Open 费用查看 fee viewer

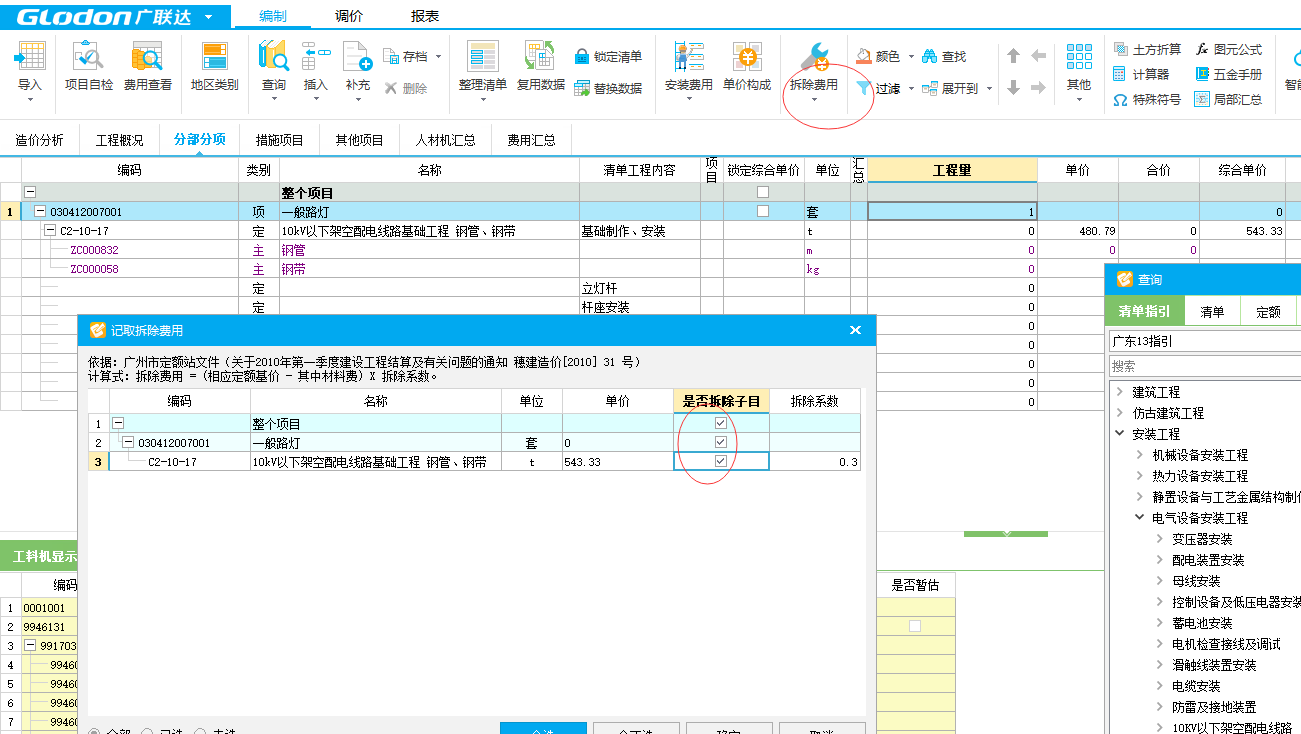coord(148,66)
